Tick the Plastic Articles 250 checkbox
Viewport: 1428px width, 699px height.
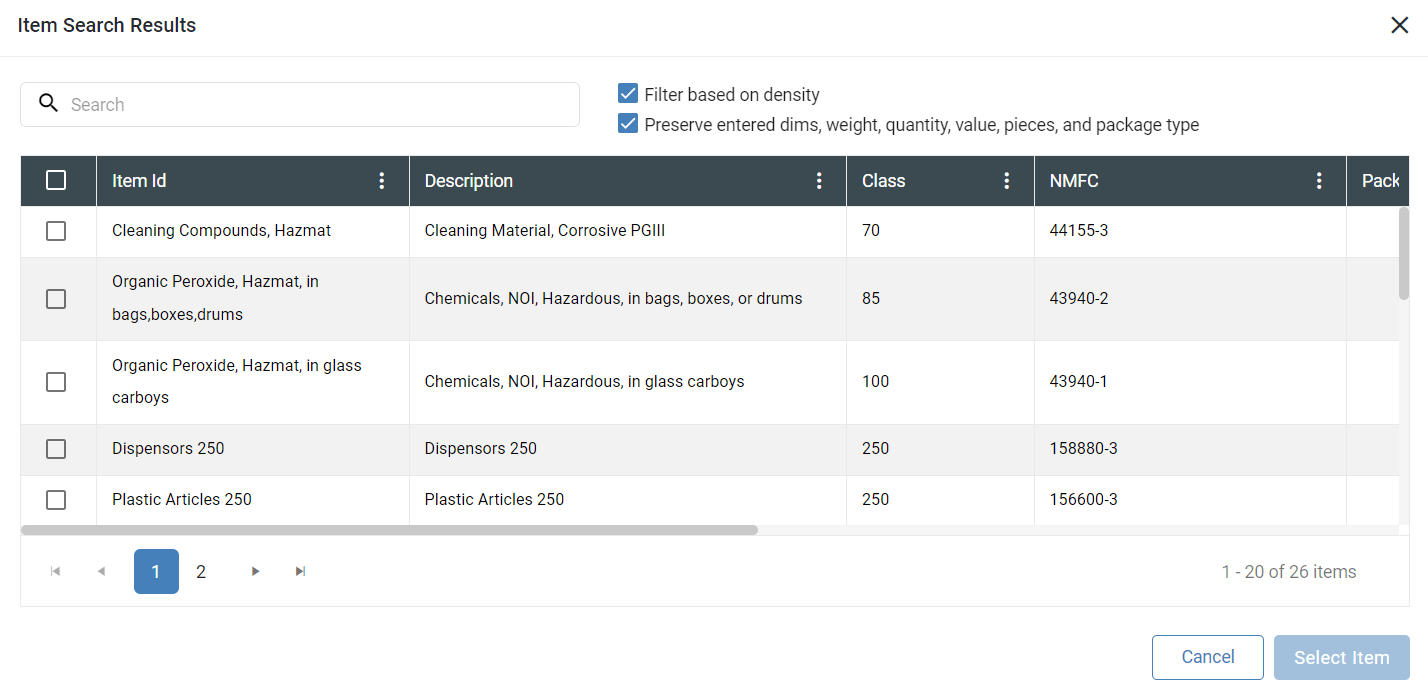point(56,499)
